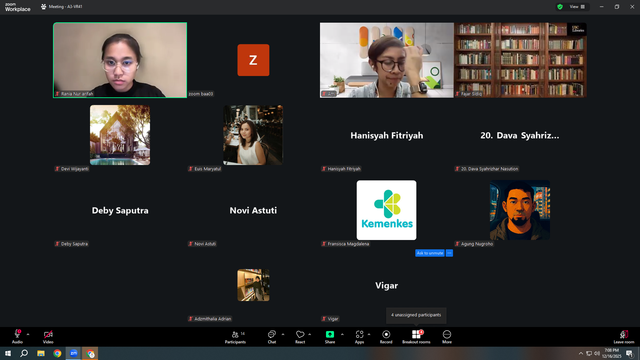Select Agung Nugroho's avatar
This screenshot has height=360, width=640.
click(520, 210)
